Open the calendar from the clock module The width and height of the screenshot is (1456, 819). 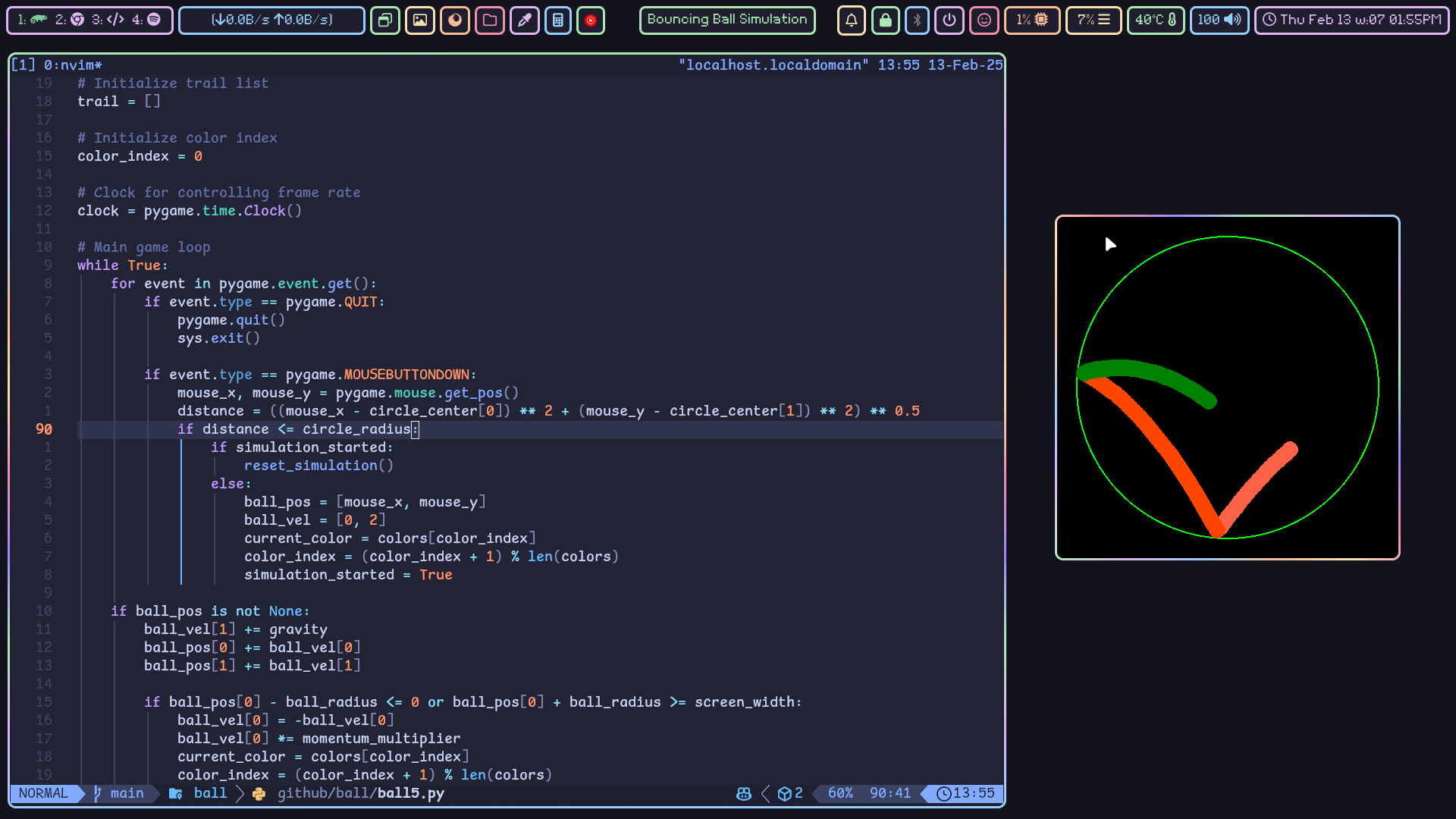click(1352, 20)
